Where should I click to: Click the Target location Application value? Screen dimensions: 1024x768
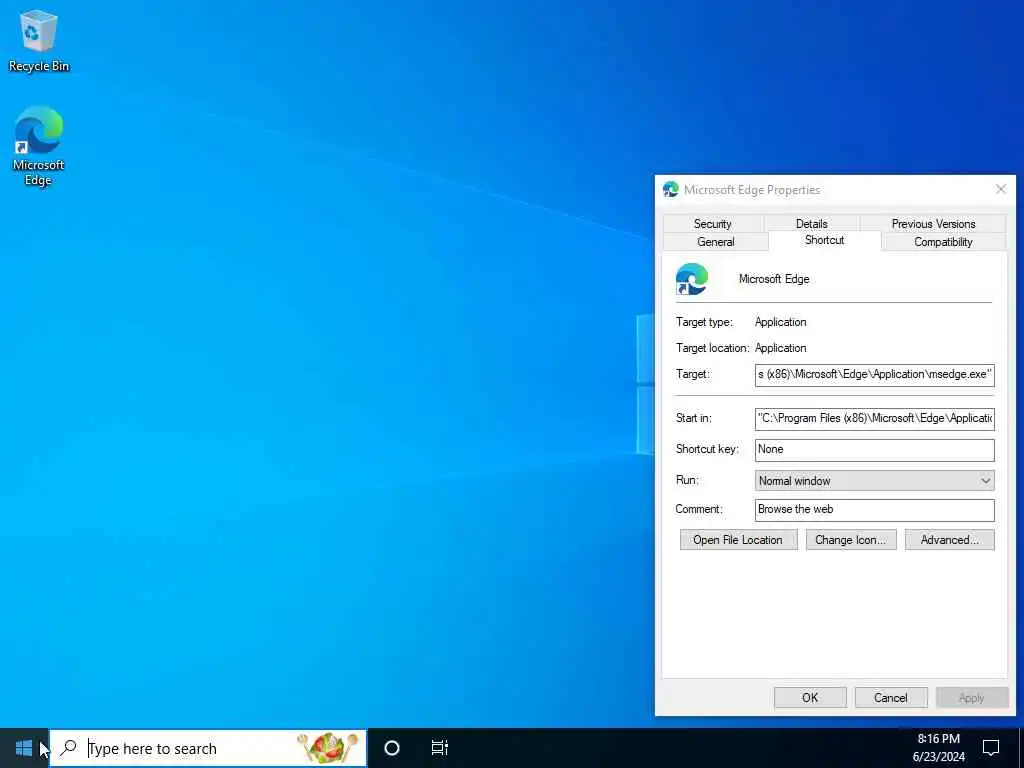[x=780, y=348]
